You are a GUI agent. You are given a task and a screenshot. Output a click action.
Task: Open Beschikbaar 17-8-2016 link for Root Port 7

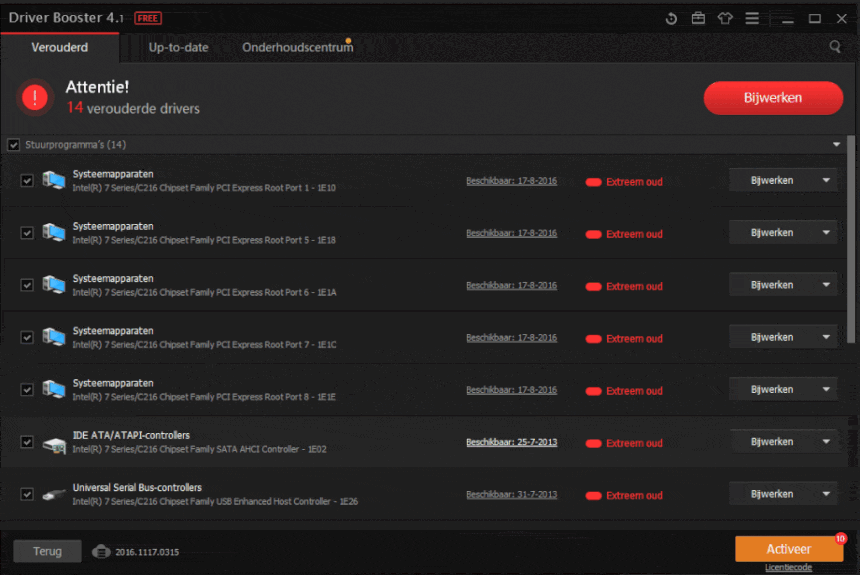(x=512, y=337)
